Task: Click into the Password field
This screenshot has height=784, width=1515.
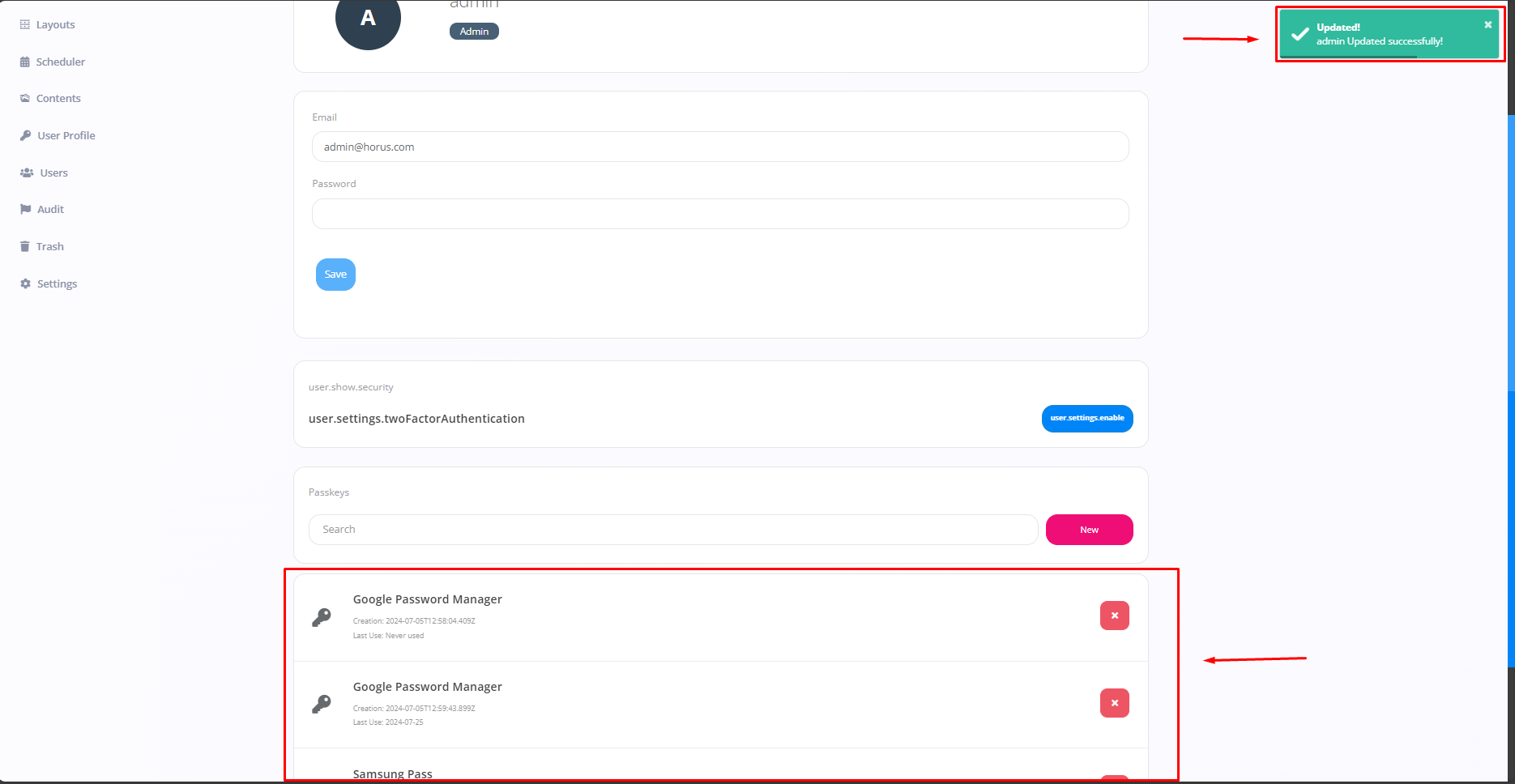Action: tap(719, 214)
